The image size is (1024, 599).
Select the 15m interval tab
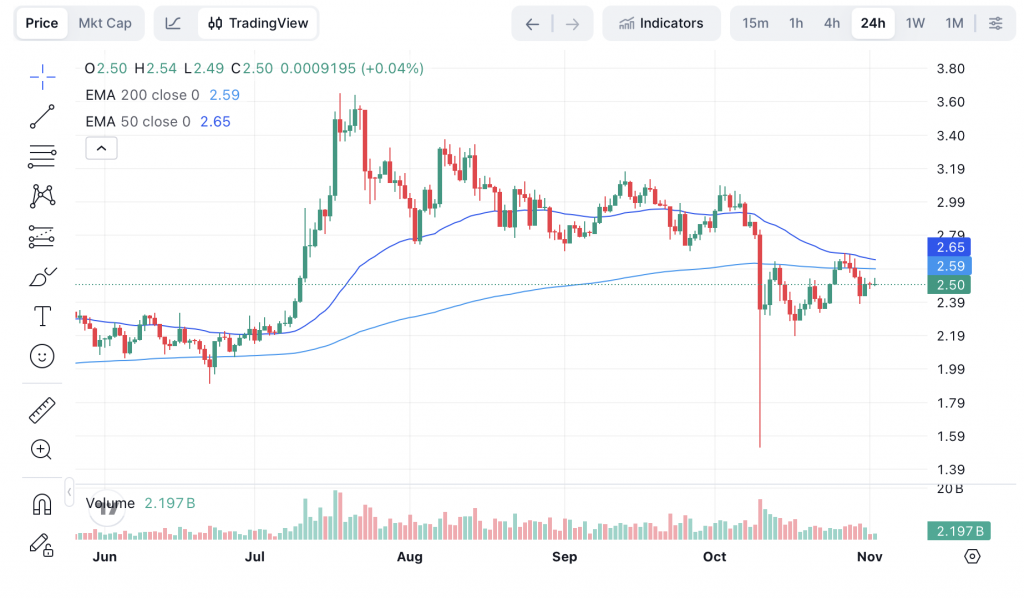pyautogui.click(x=756, y=22)
